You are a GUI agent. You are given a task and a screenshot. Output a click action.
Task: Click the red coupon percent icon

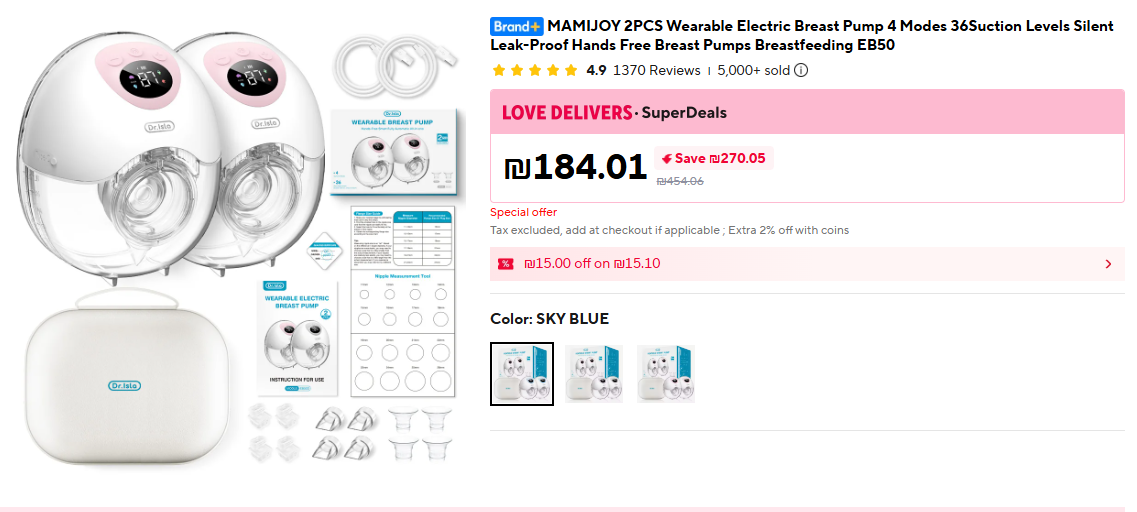506,264
